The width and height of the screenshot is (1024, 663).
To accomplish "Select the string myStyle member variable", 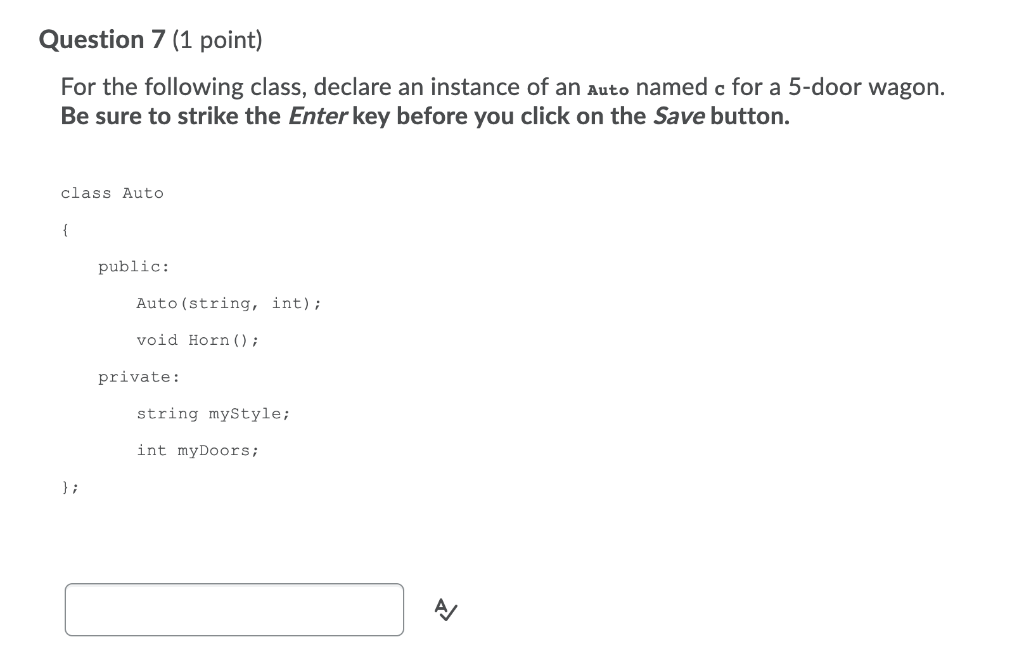I will (213, 413).
